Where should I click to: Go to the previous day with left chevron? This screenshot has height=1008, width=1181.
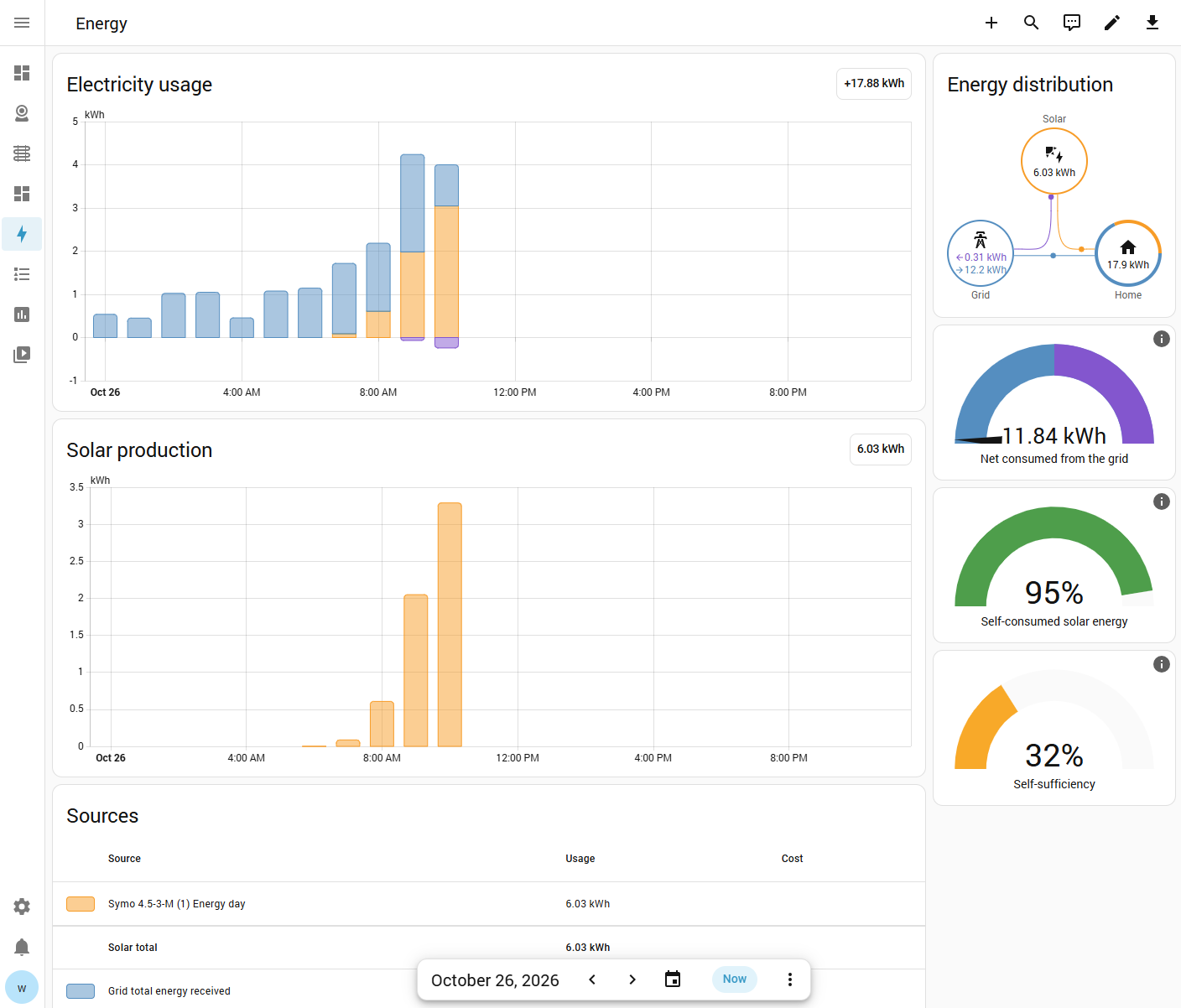coord(592,979)
